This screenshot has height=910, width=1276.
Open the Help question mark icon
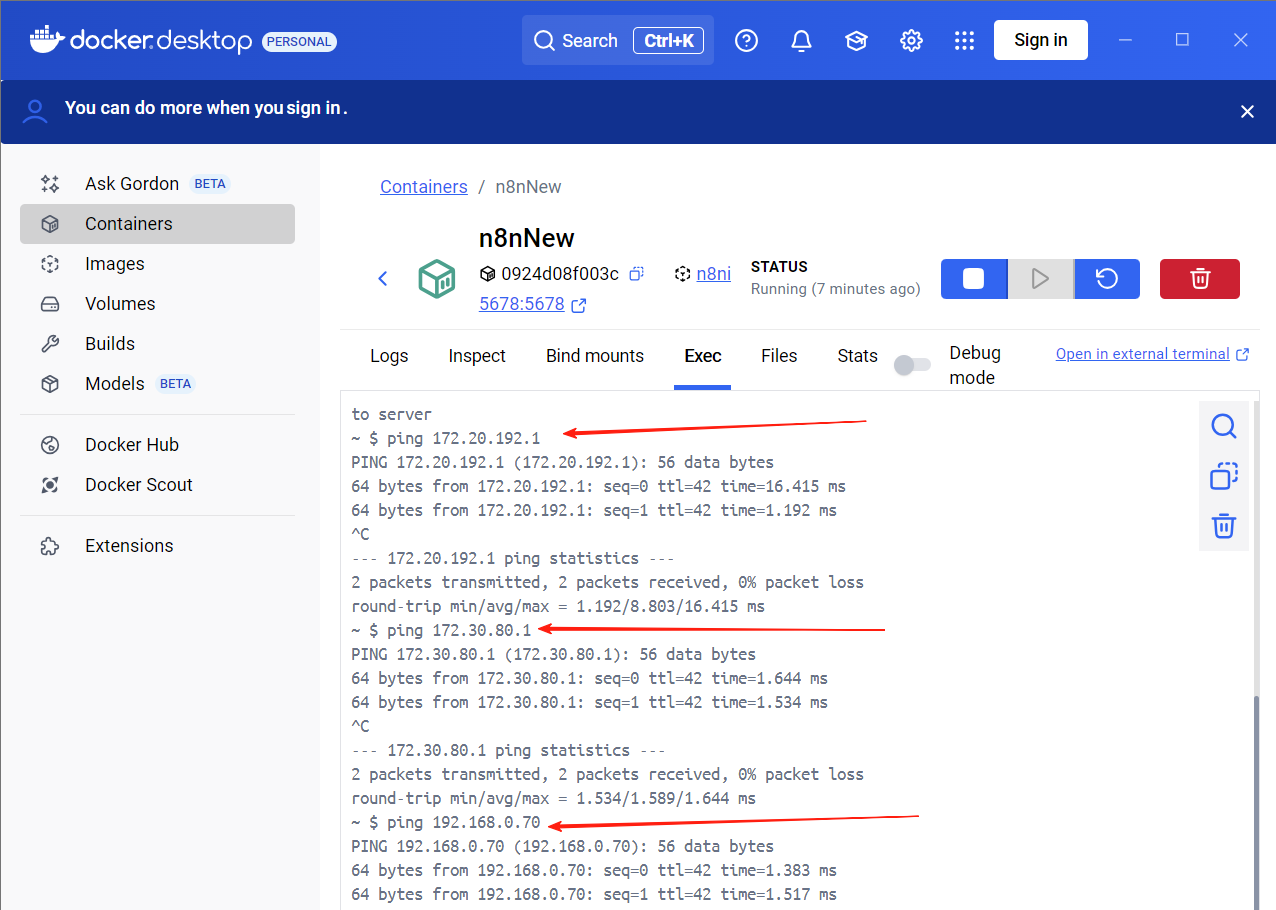click(x=746, y=40)
